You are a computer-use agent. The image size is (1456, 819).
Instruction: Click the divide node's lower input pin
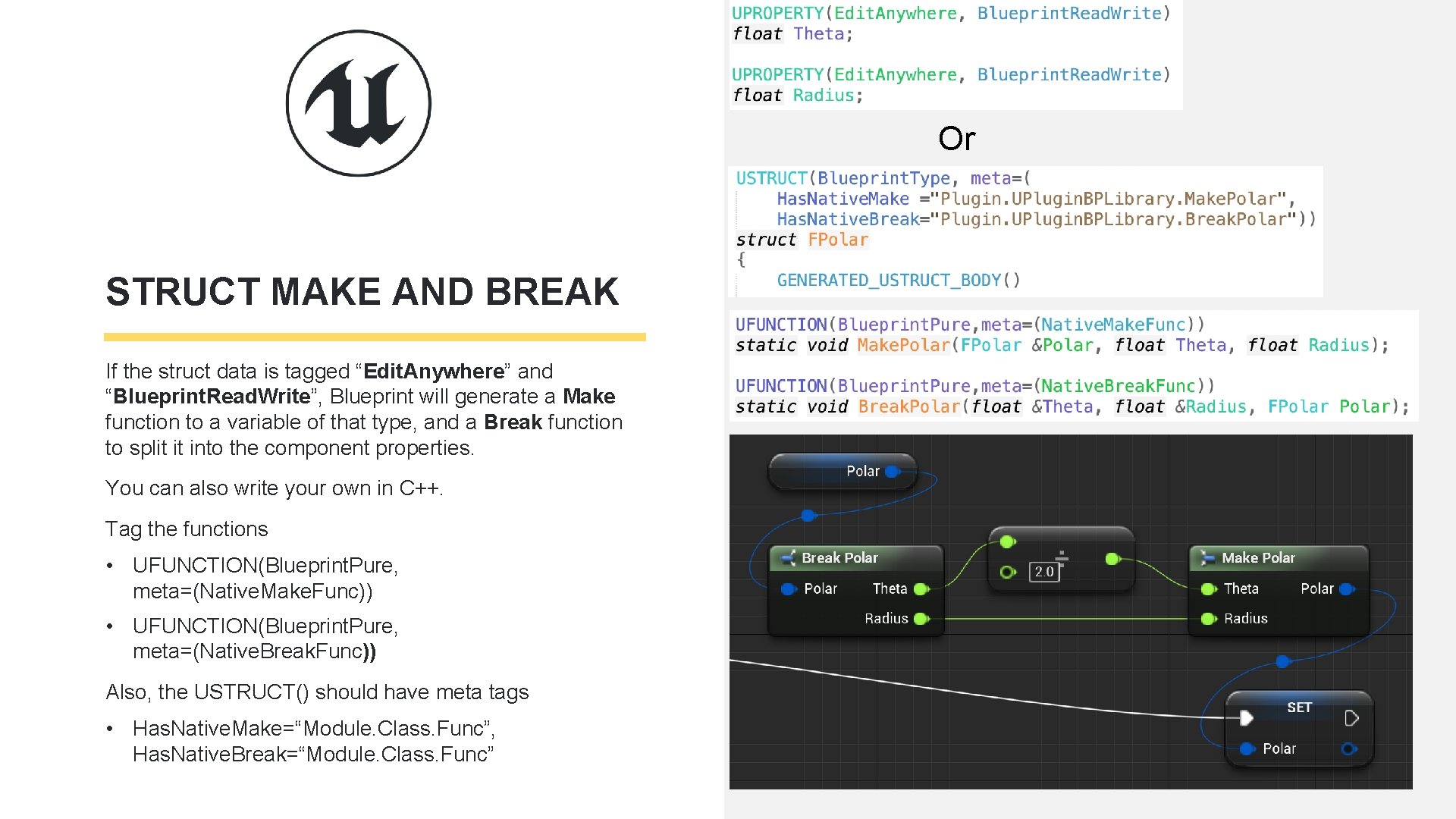pyautogui.click(x=1009, y=573)
